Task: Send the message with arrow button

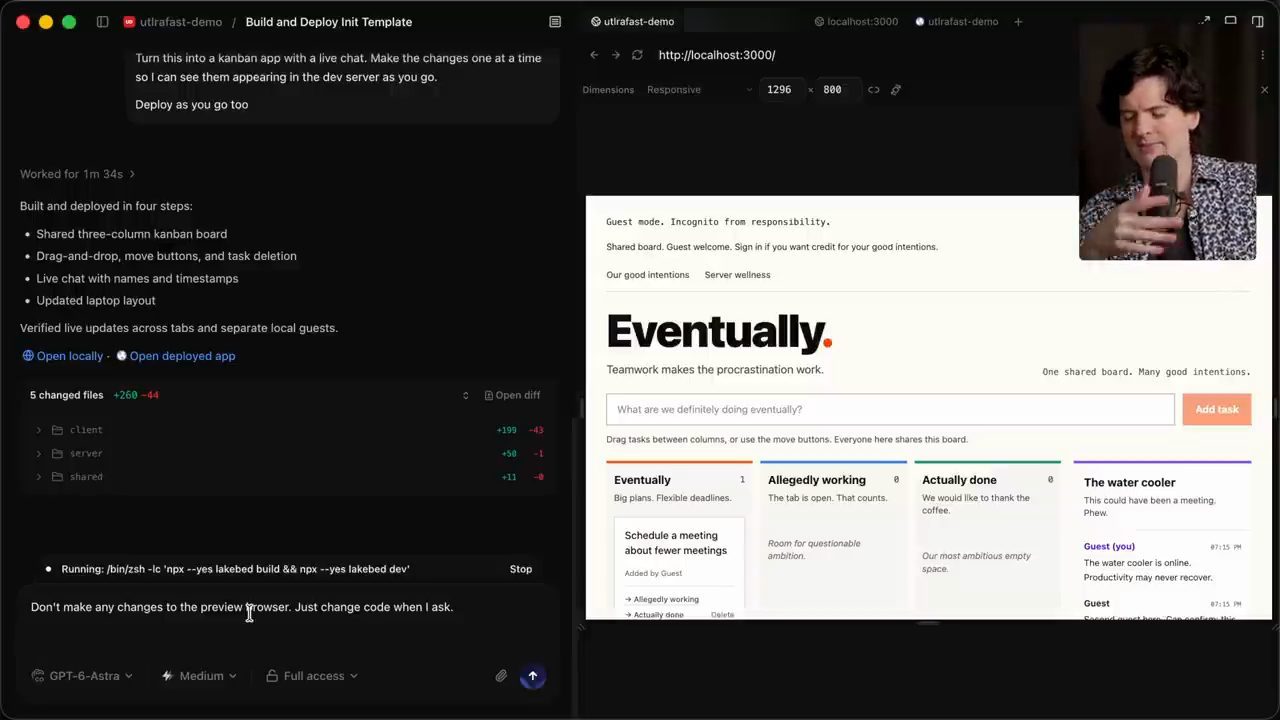Action: click(x=532, y=676)
